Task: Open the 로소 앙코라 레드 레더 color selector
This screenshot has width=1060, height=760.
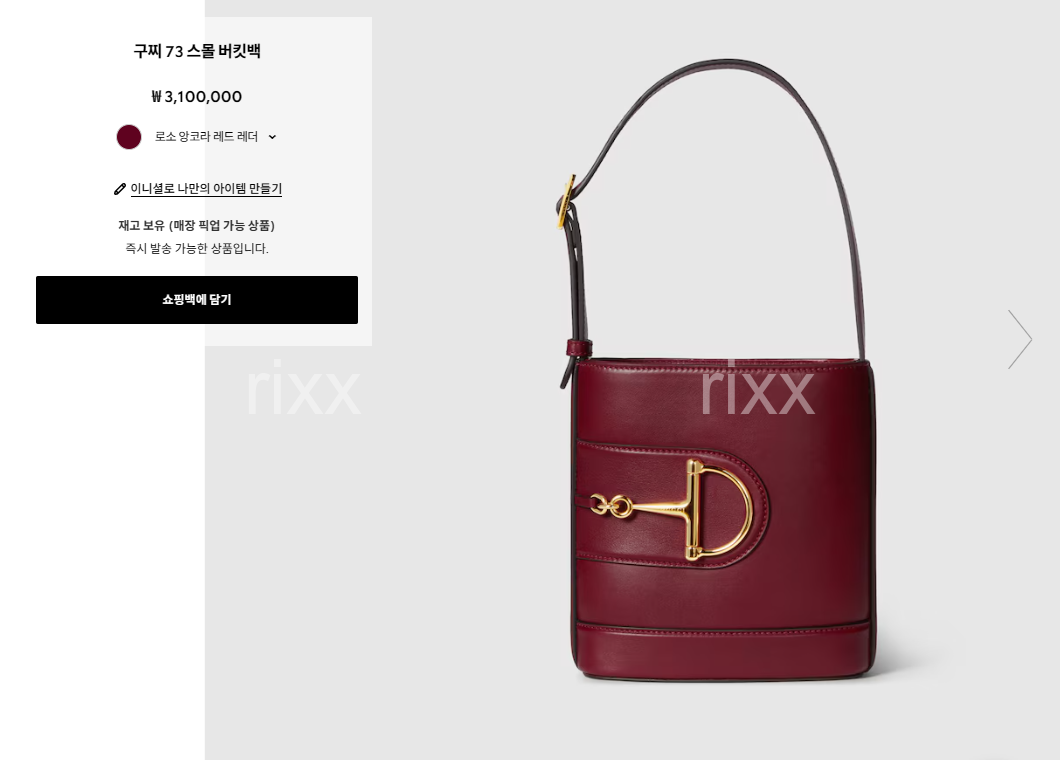Action: pyautogui.click(x=196, y=137)
